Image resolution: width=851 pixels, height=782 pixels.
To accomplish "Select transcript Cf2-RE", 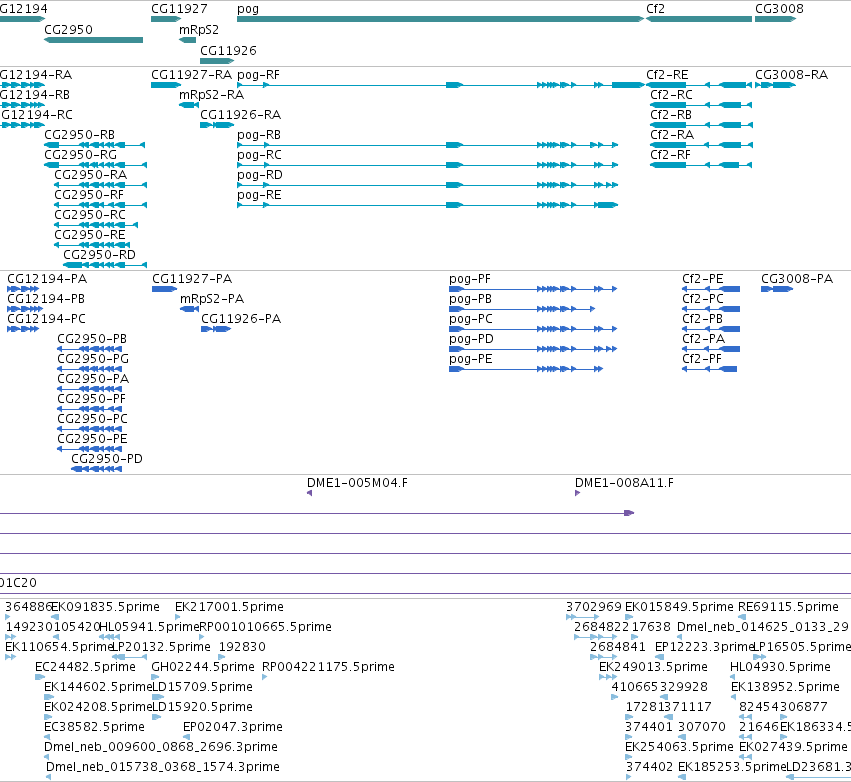I will (699, 85).
